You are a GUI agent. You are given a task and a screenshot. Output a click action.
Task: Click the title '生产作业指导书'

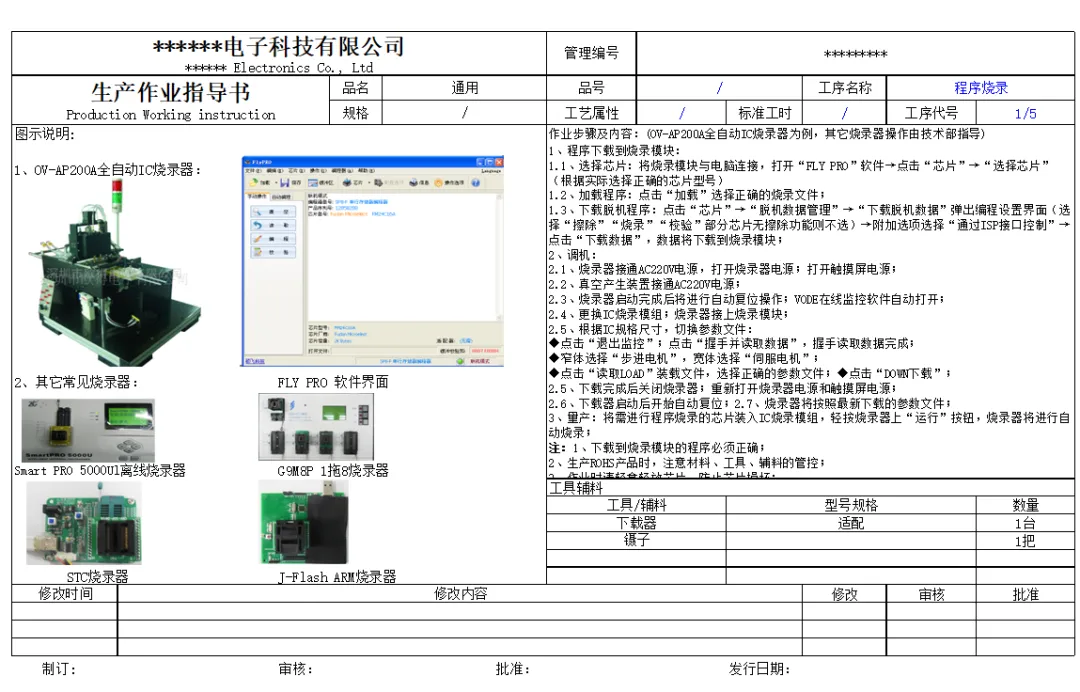[x=170, y=92]
